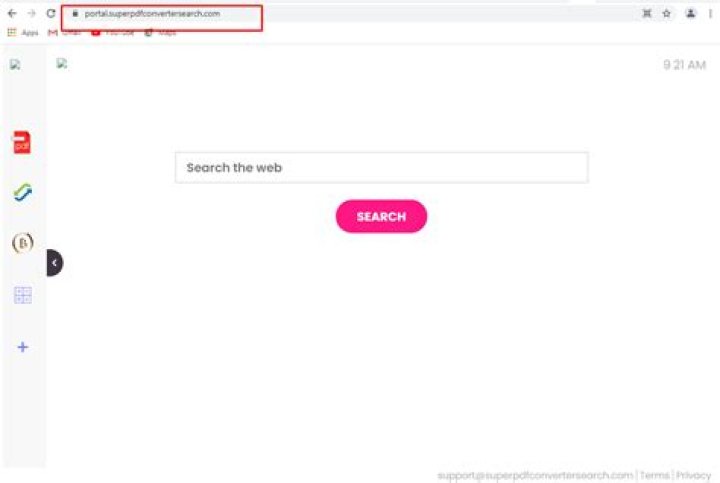Add a new shortcut with plus icon
The image size is (720, 483).
click(22, 347)
